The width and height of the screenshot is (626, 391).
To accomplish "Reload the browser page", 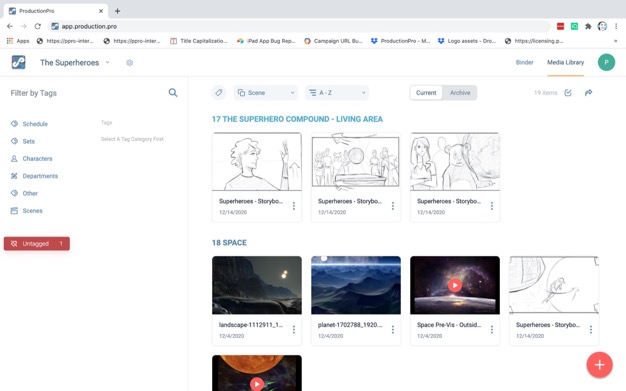I will click(x=38, y=26).
